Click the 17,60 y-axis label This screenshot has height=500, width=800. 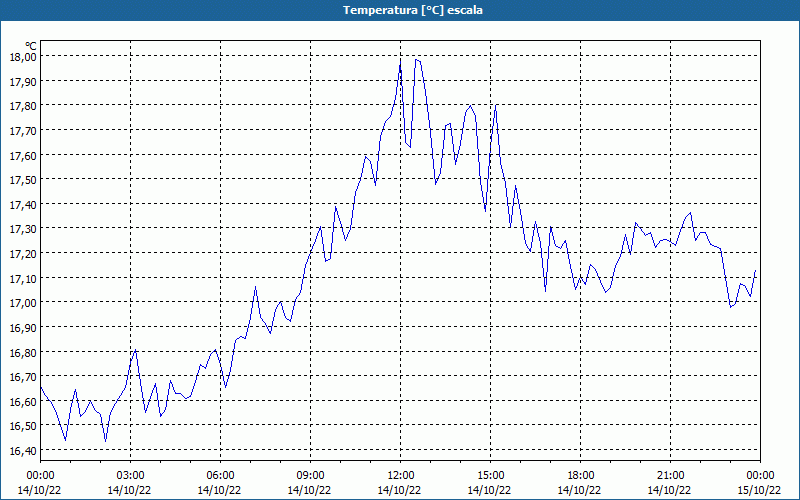pyautogui.click(x=23, y=155)
